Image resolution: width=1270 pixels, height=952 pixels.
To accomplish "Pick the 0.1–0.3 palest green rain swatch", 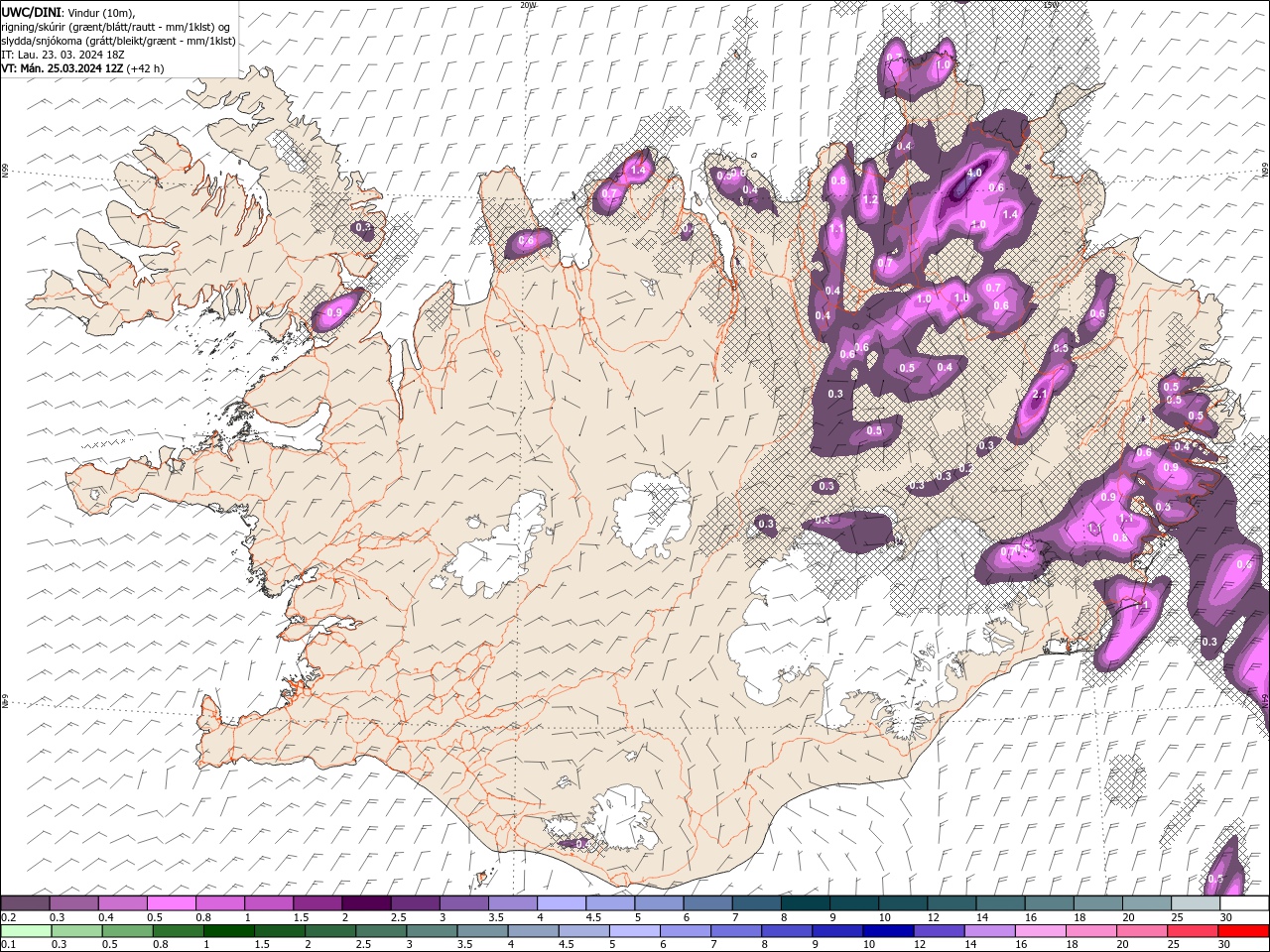I will (26, 931).
